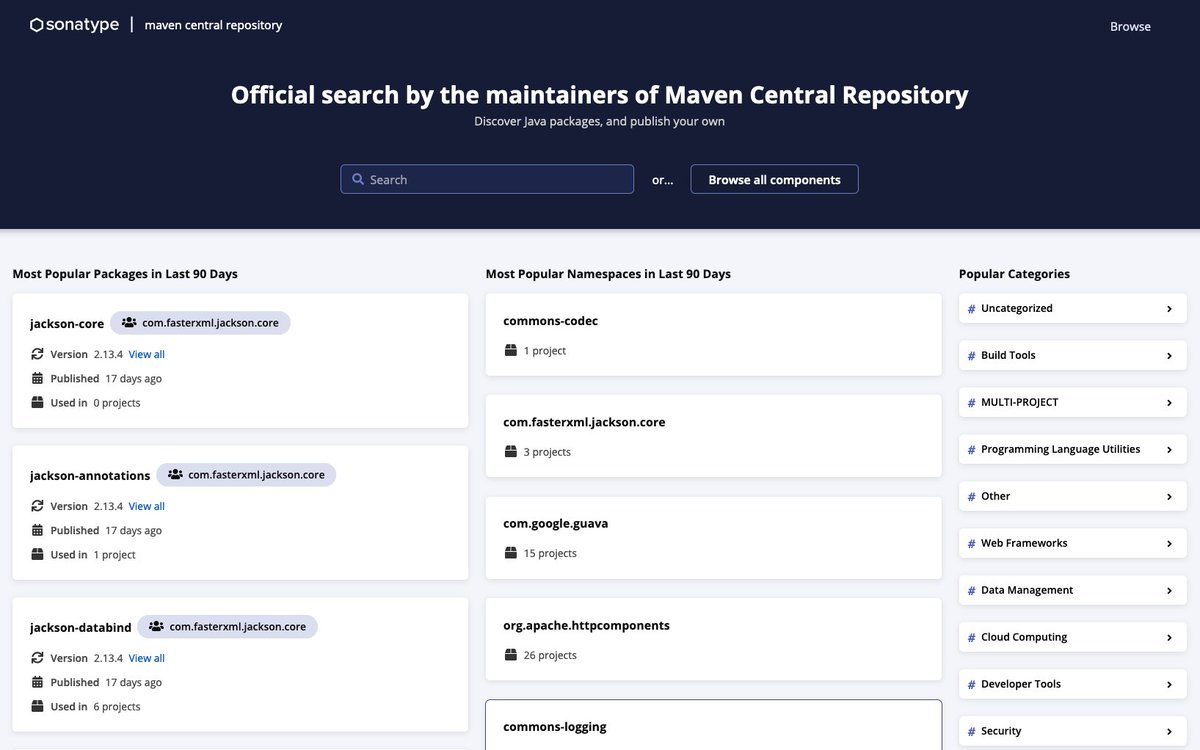Select Programming Language Utilities category label
This screenshot has width=1200, height=750.
1061,449
